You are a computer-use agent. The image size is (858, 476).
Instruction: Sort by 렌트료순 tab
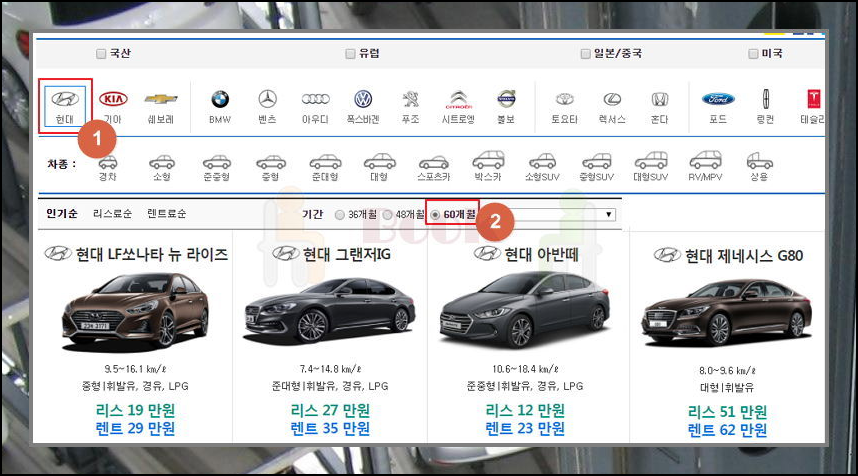[x=167, y=214]
